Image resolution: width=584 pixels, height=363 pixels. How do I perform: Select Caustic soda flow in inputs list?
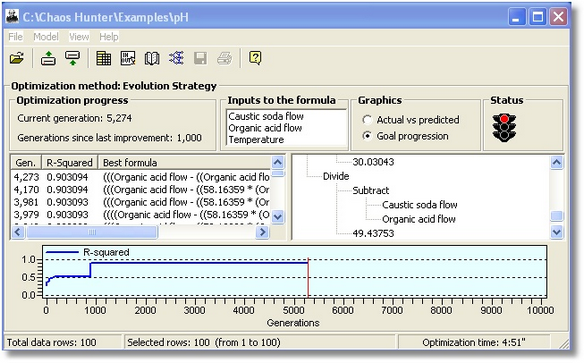(x=266, y=117)
